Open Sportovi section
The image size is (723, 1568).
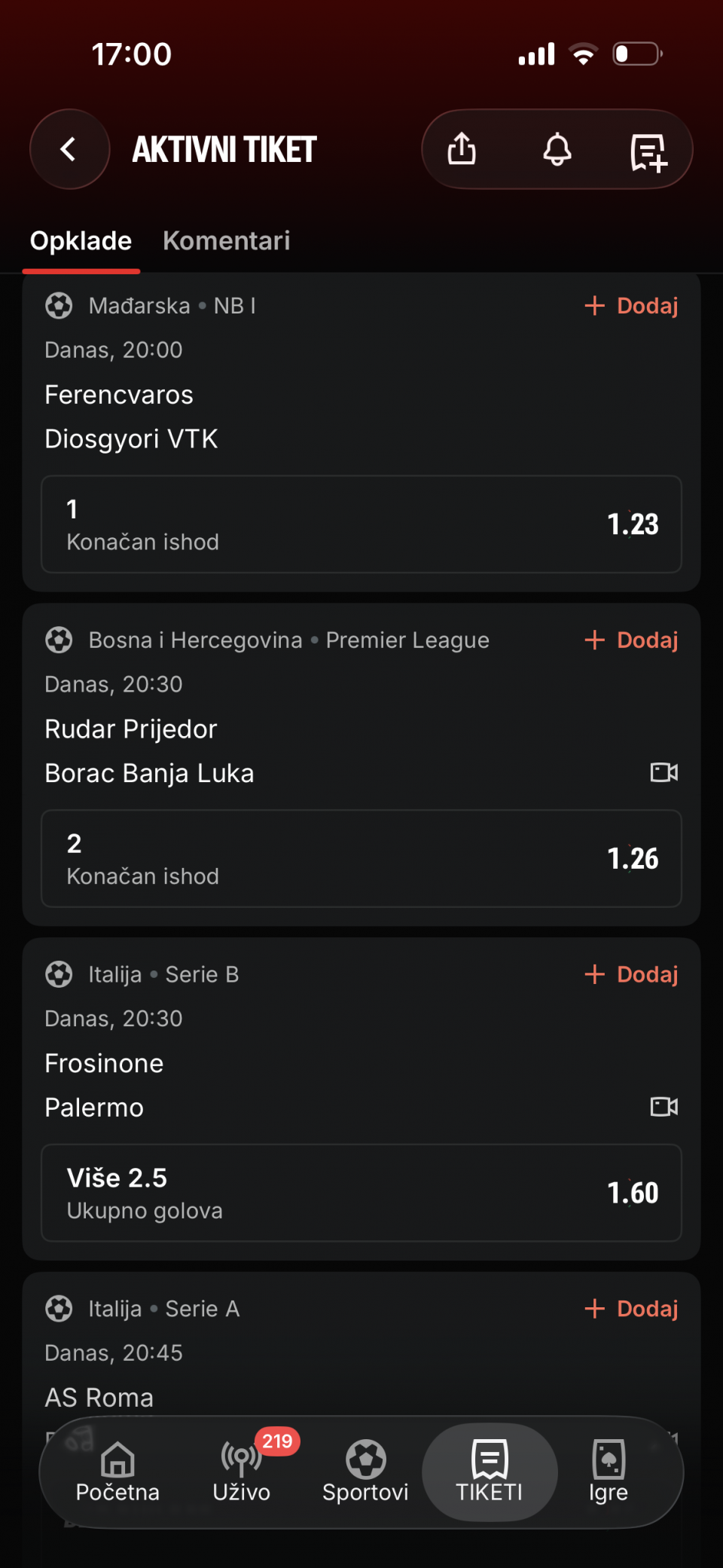click(x=365, y=1472)
